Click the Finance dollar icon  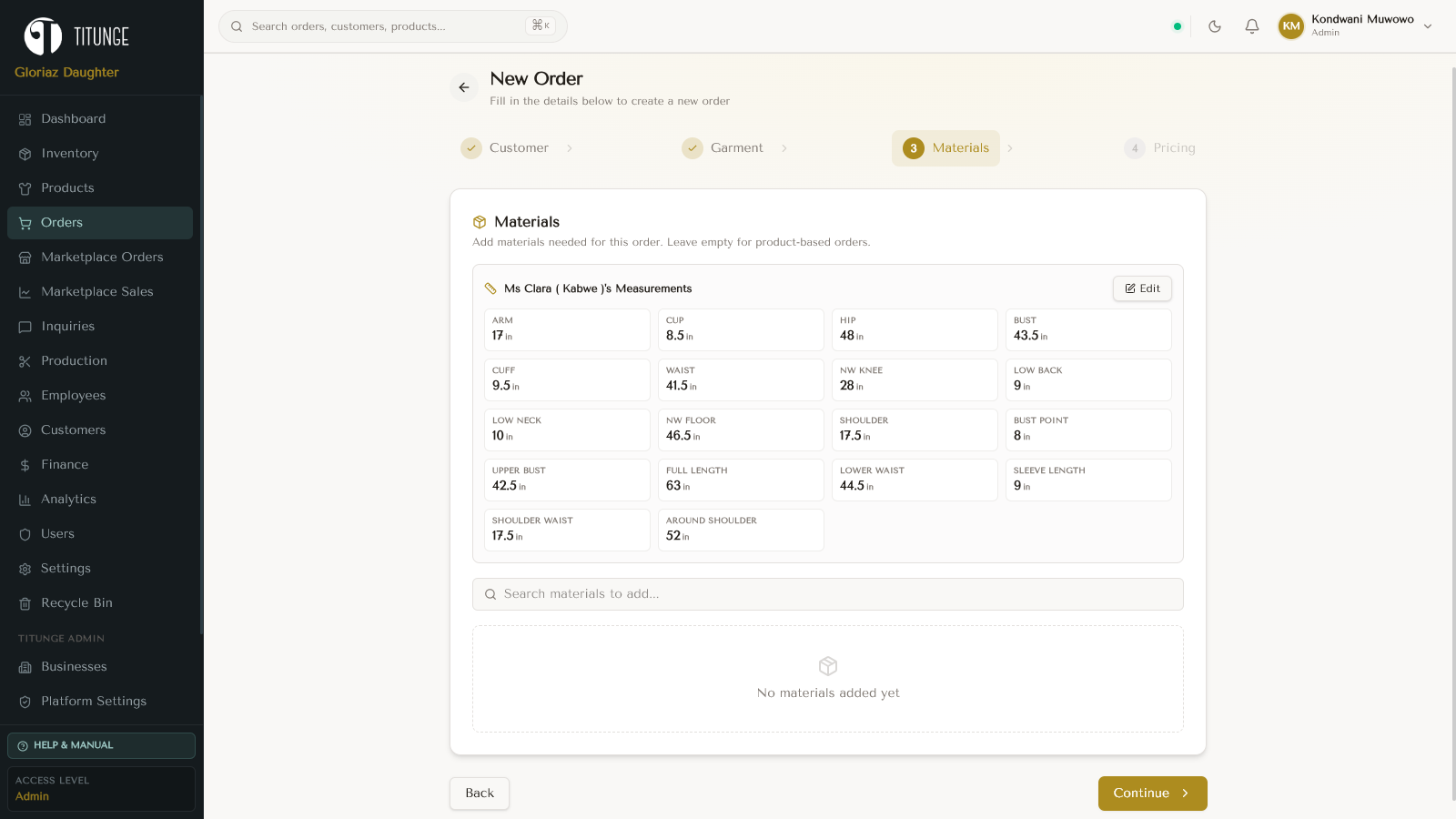pyautogui.click(x=25, y=466)
